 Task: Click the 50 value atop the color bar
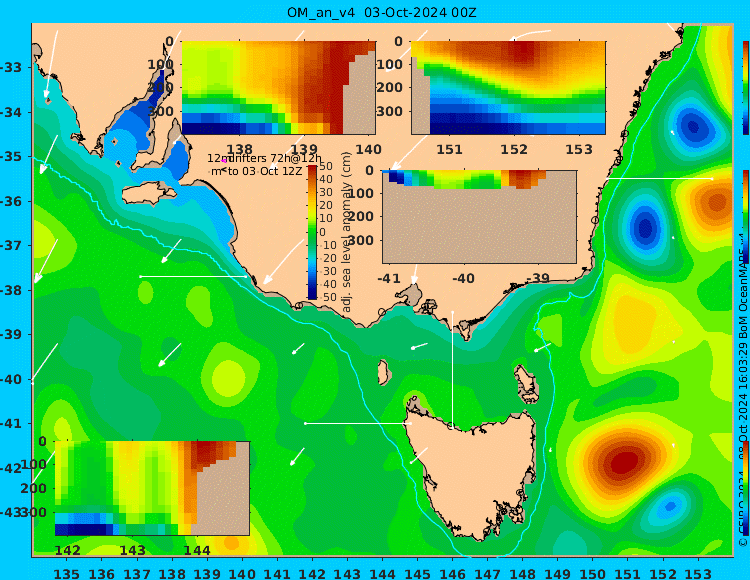[x=326, y=166]
